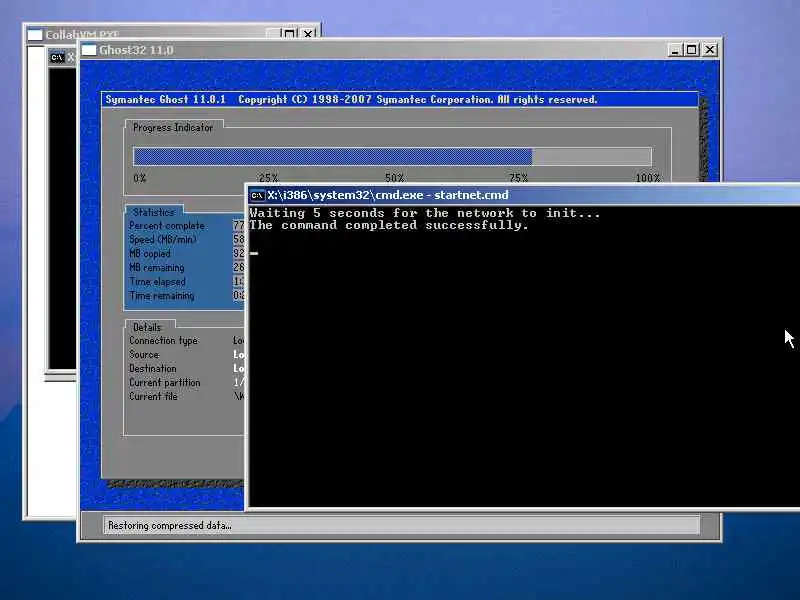800x600 pixels.
Task: Maximize the CollabVM window
Action: pyautogui.click(x=289, y=34)
